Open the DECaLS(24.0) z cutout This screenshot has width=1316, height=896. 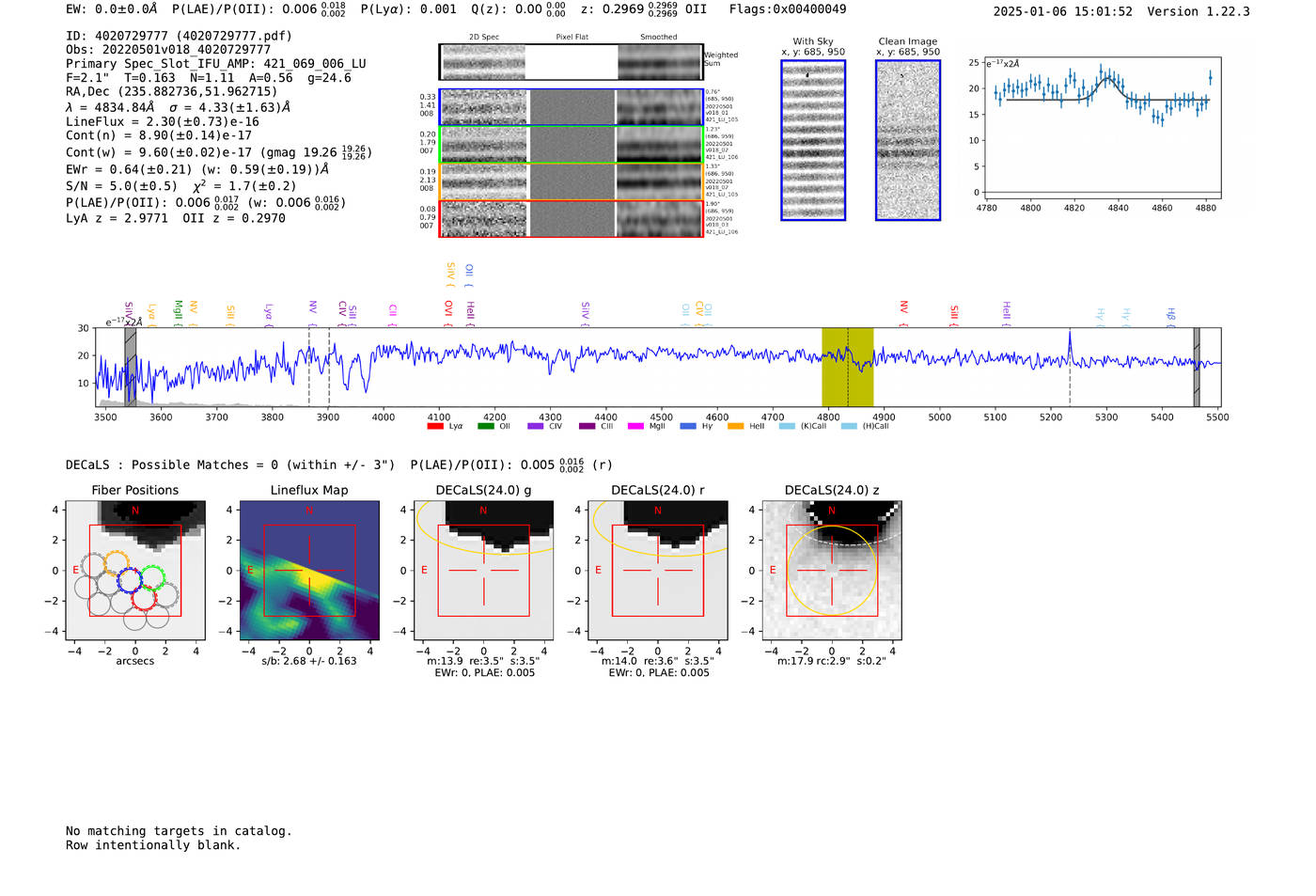click(x=832, y=570)
